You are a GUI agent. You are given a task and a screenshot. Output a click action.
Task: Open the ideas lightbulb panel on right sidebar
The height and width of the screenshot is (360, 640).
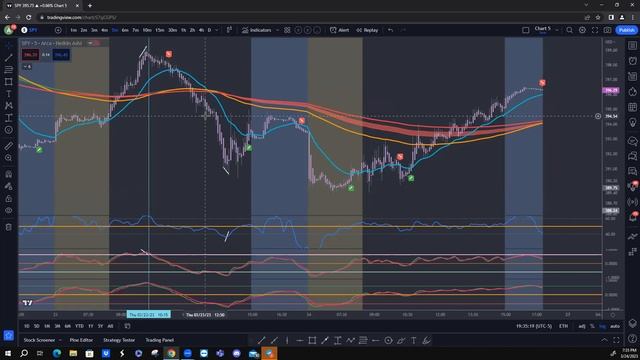(x=633, y=122)
